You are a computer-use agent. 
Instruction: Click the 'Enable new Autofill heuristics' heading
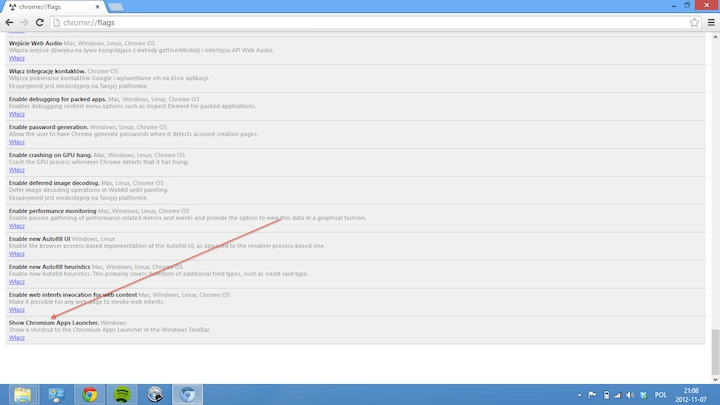coord(50,267)
